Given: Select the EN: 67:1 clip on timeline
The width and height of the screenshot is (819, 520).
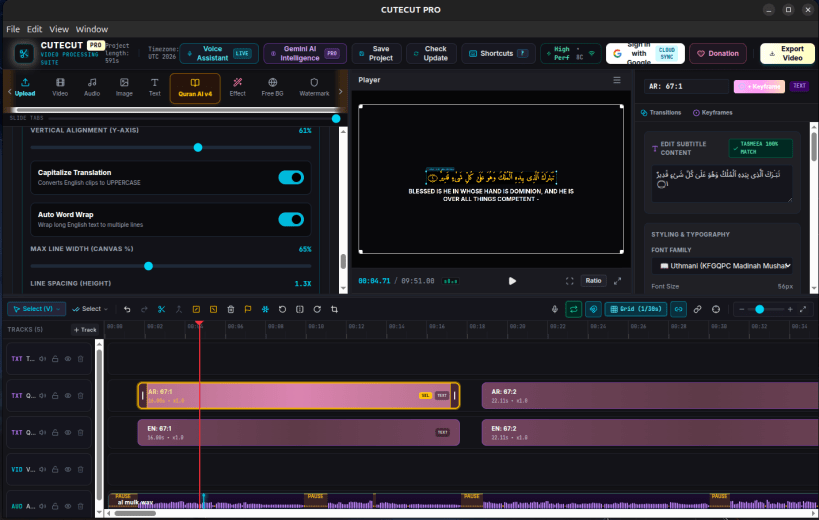Looking at the screenshot, I should (299, 432).
